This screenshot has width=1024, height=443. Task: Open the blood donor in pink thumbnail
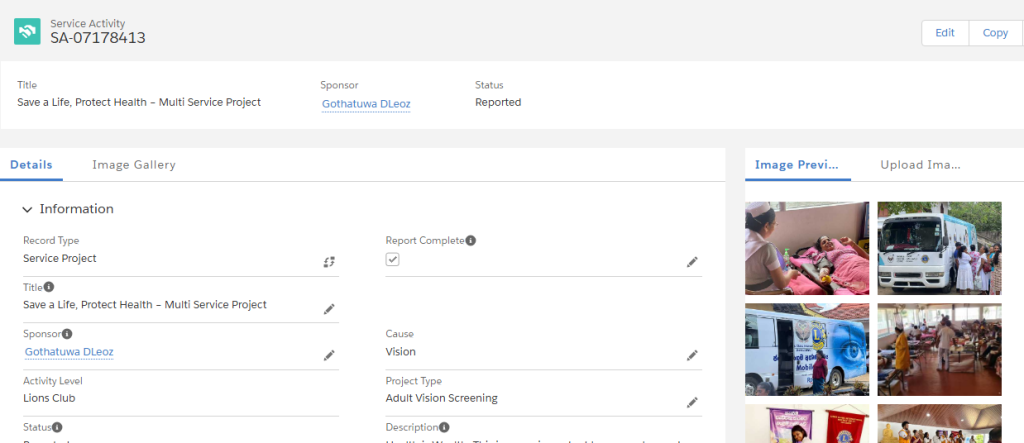click(x=807, y=248)
